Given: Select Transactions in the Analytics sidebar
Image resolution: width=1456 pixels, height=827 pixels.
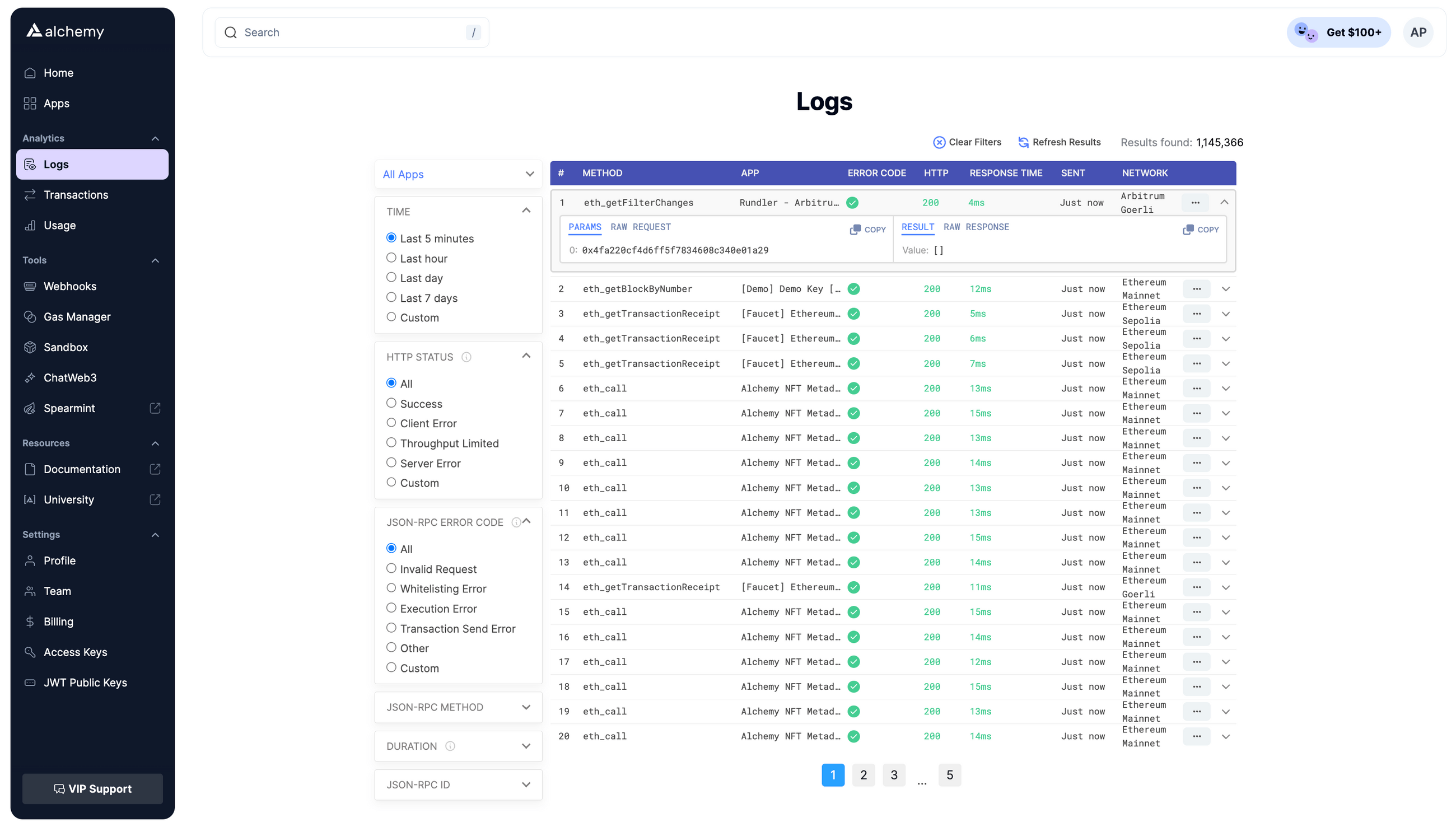Looking at the screenshot, I should pos(76,194).
